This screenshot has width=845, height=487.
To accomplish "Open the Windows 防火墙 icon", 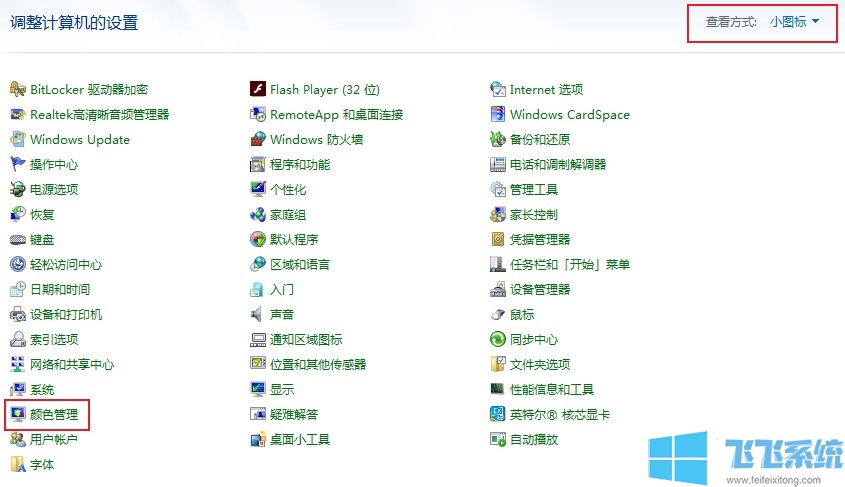I will point(258,140).
